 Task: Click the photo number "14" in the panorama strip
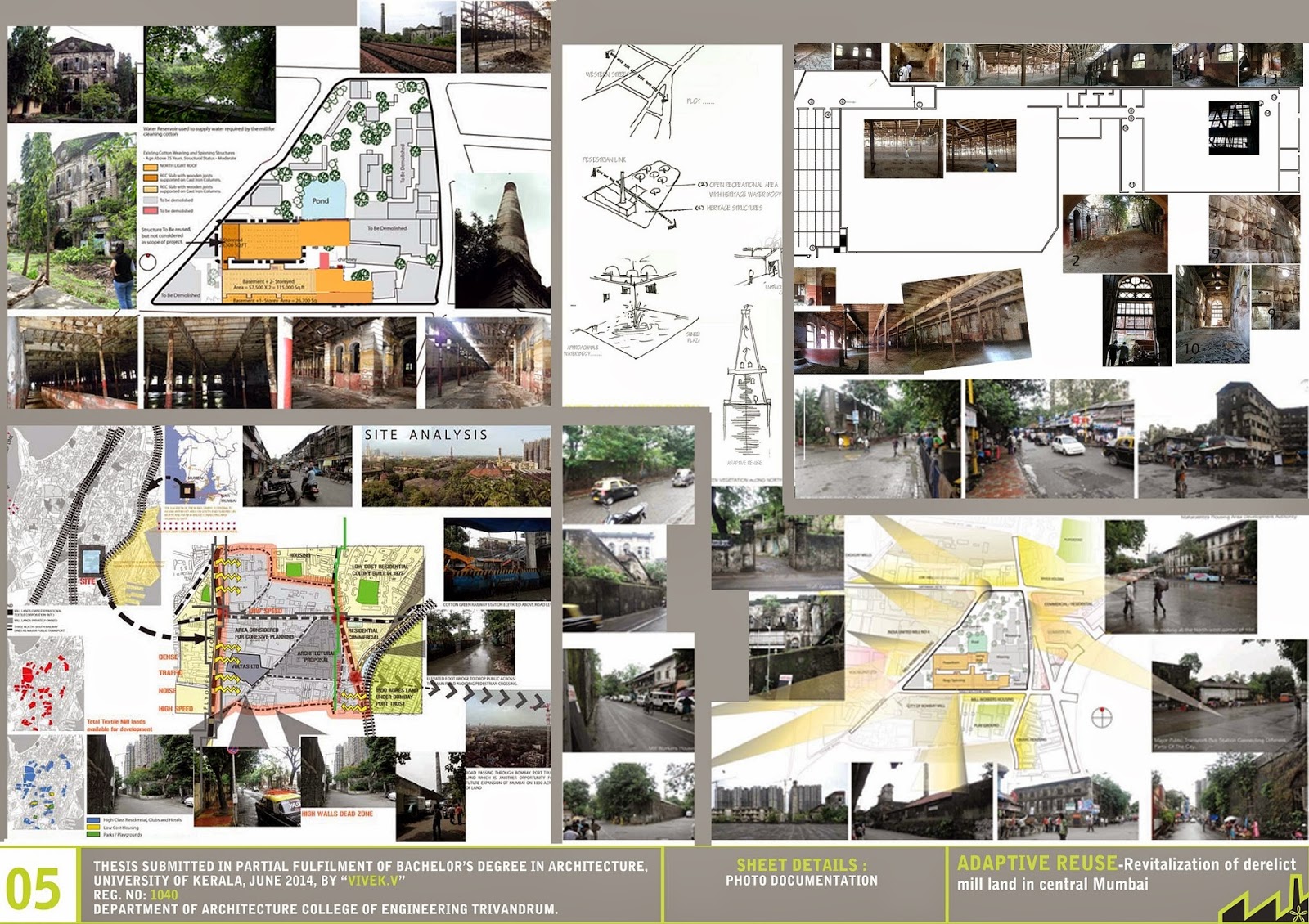960,64
